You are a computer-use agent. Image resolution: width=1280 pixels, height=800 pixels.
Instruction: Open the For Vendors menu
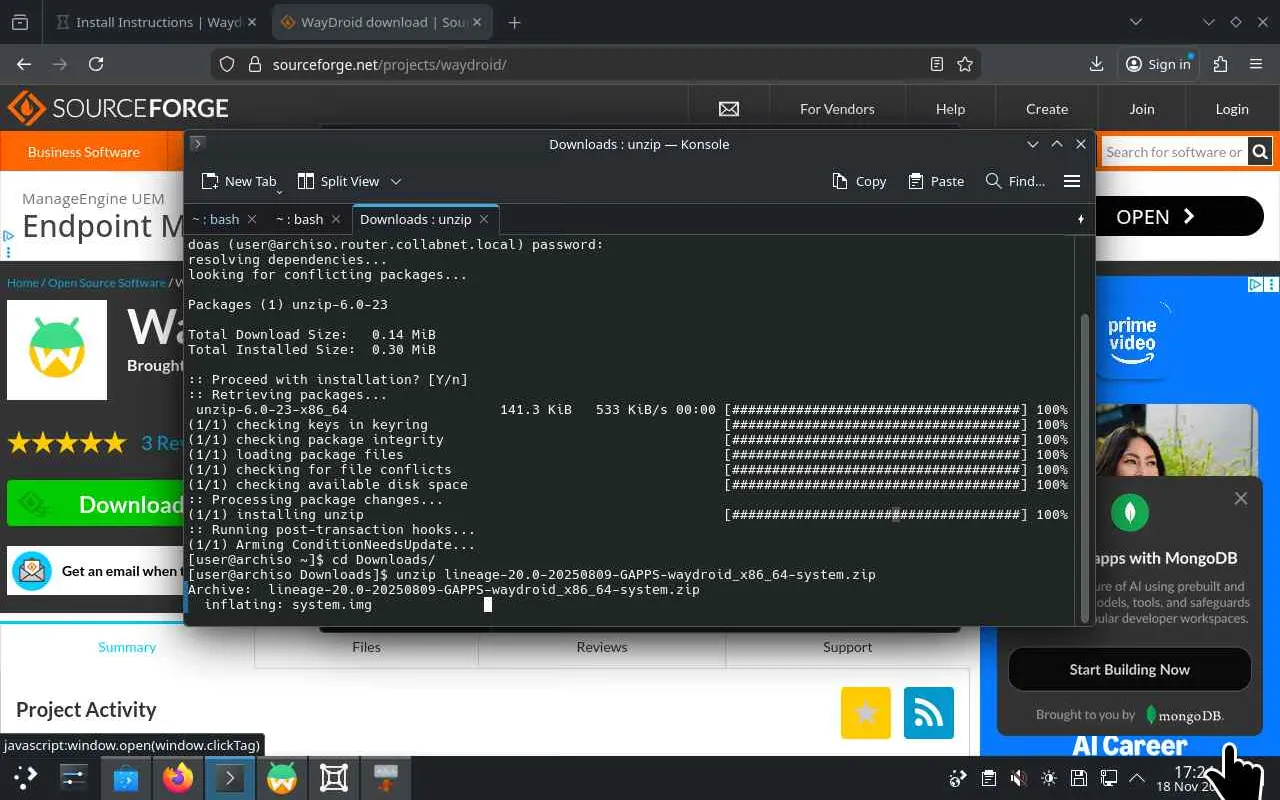(x=837, y=109)
